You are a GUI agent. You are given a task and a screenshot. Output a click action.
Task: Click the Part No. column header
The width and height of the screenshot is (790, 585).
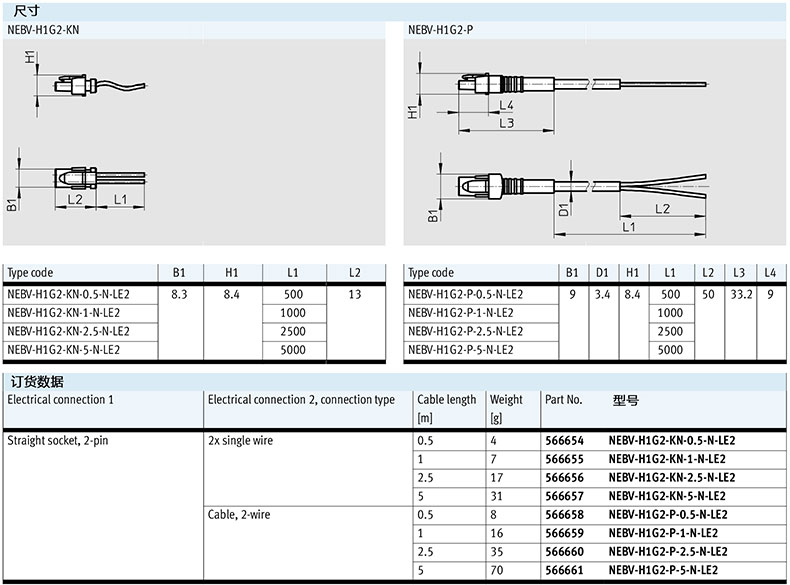[x=564, y=400]
